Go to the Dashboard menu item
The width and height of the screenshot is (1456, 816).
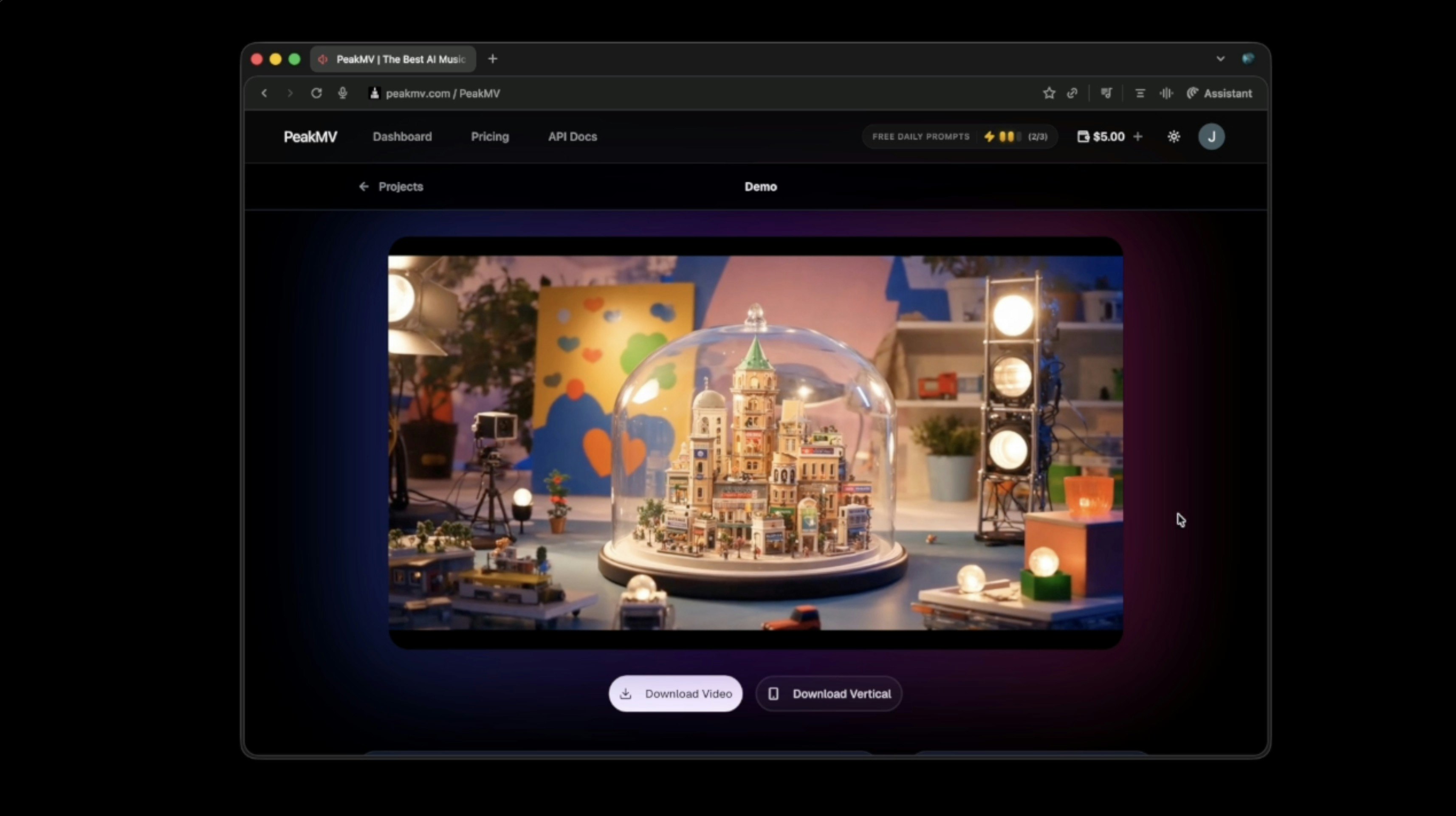point(402,136)
